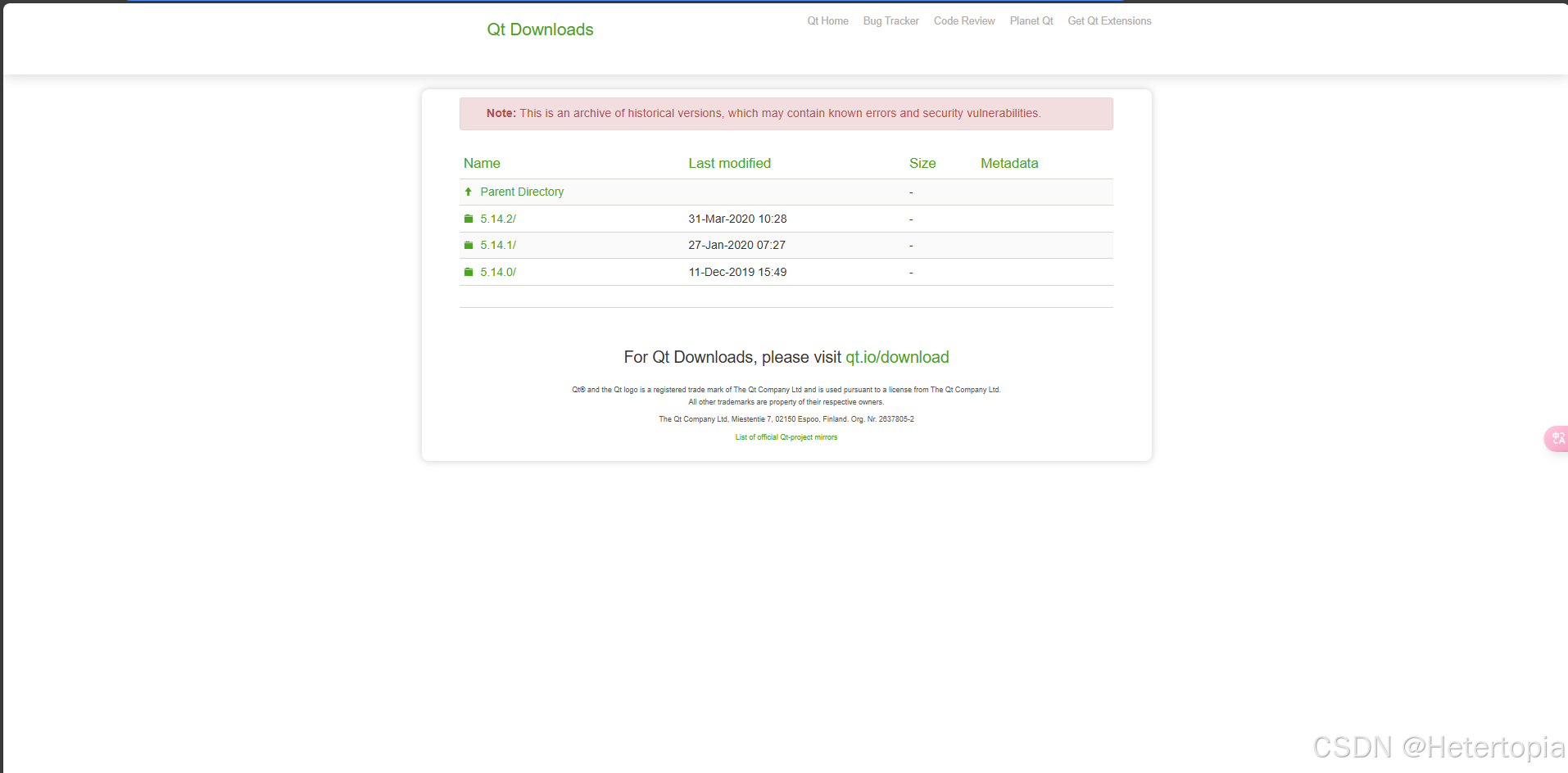Open the 5.14.0/ directory link
This screenshot has height=773, width=1568.
tap(498, 272)
